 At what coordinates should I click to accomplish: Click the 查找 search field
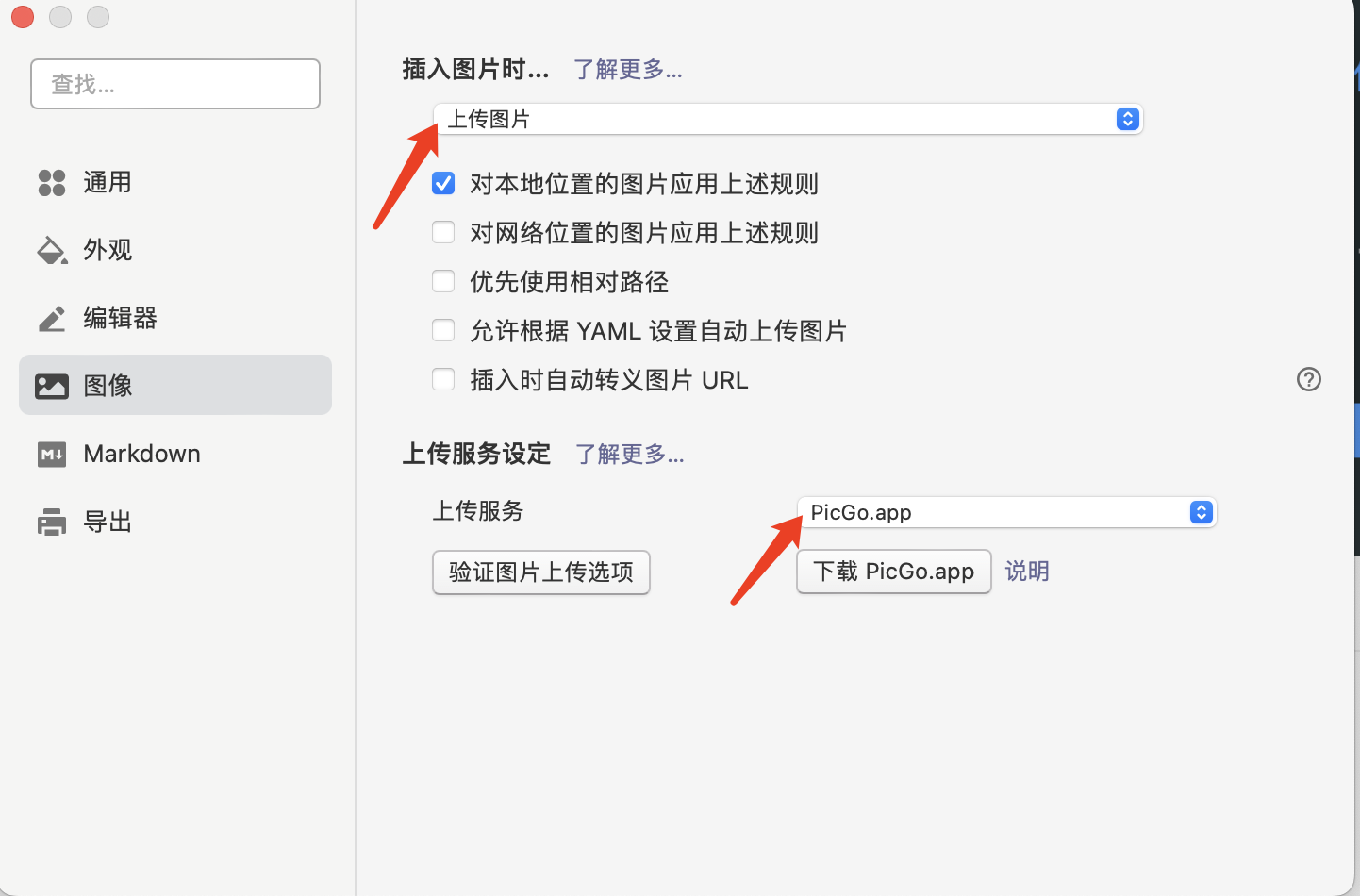(175, 85)
